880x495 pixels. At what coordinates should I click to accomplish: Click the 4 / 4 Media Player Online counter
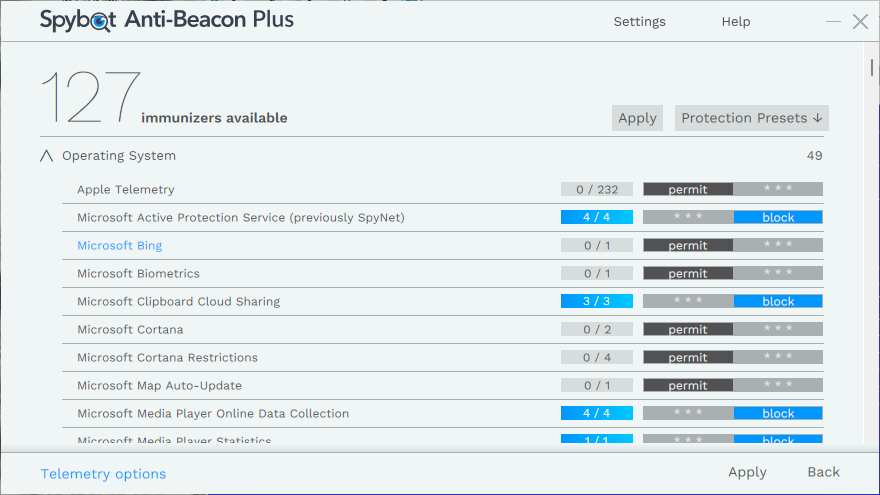pos(597,414)
